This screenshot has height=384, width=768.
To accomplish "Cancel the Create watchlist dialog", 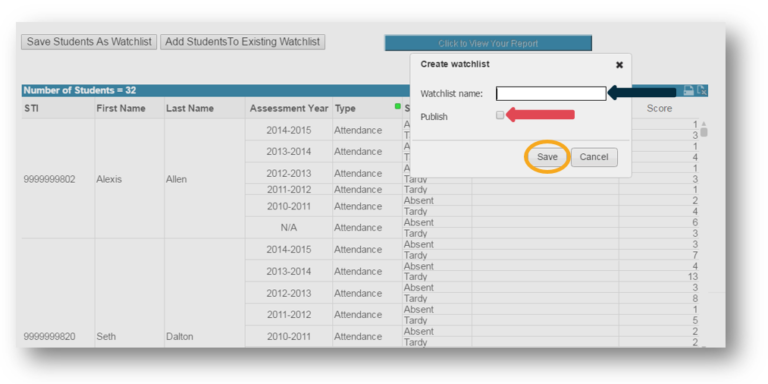I will (x=594, y=157).
